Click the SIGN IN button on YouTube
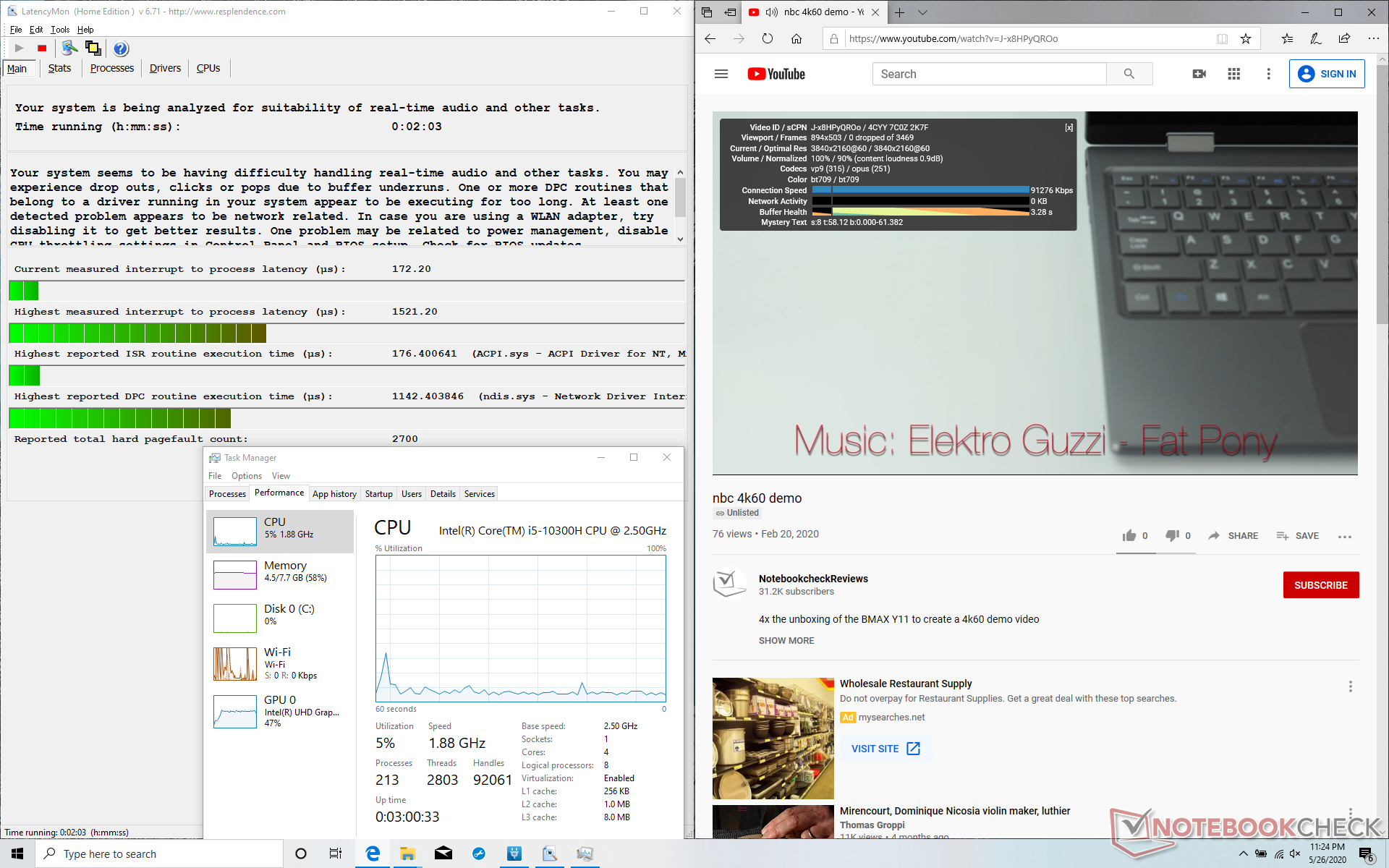This screenshot has height=868, width=1389. [x=1326, y=74]
